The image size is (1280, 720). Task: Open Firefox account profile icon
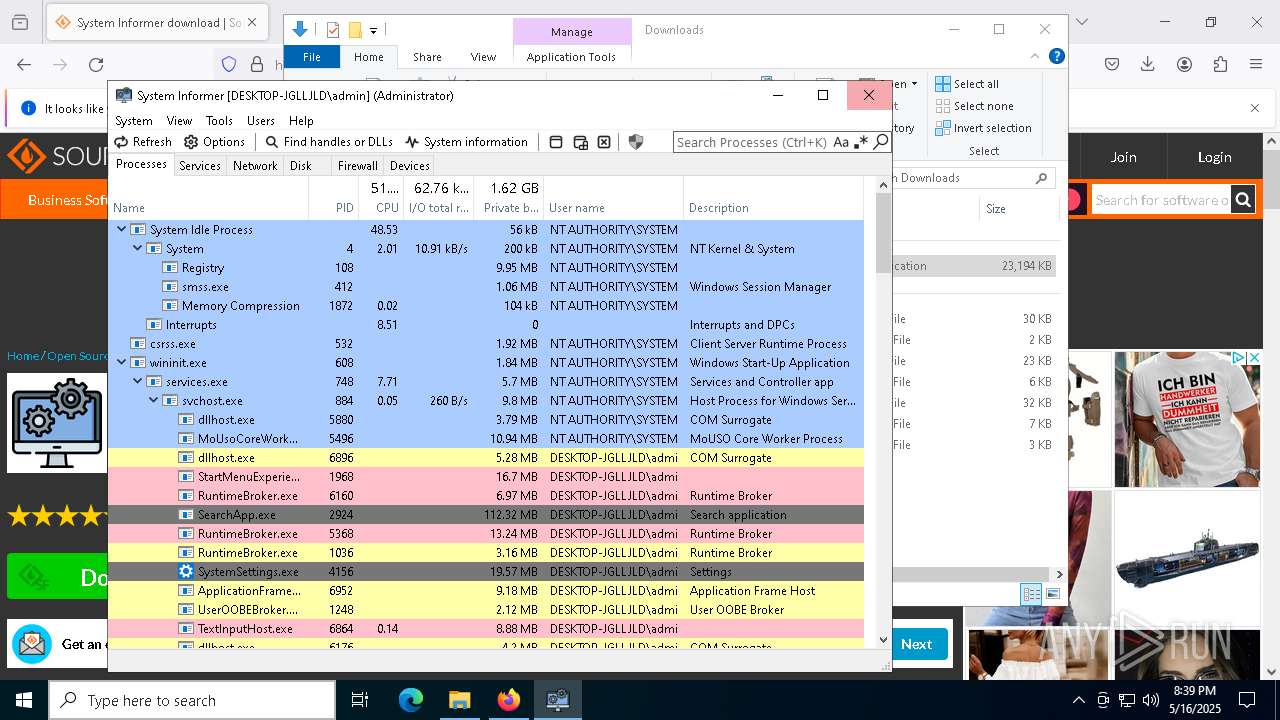tap(1184, 64)
